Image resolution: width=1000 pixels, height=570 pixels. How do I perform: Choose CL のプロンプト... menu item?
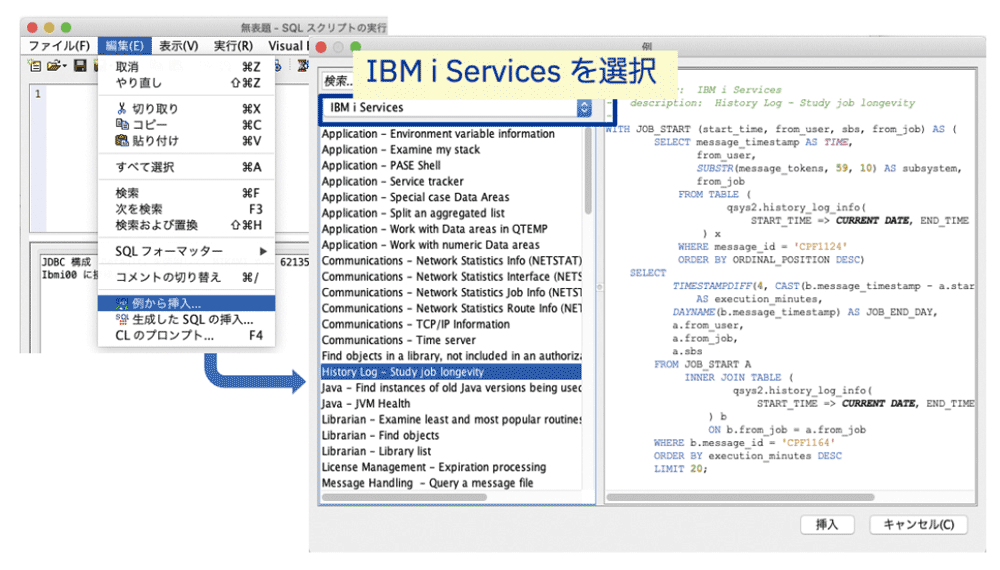tap(187, 335)
